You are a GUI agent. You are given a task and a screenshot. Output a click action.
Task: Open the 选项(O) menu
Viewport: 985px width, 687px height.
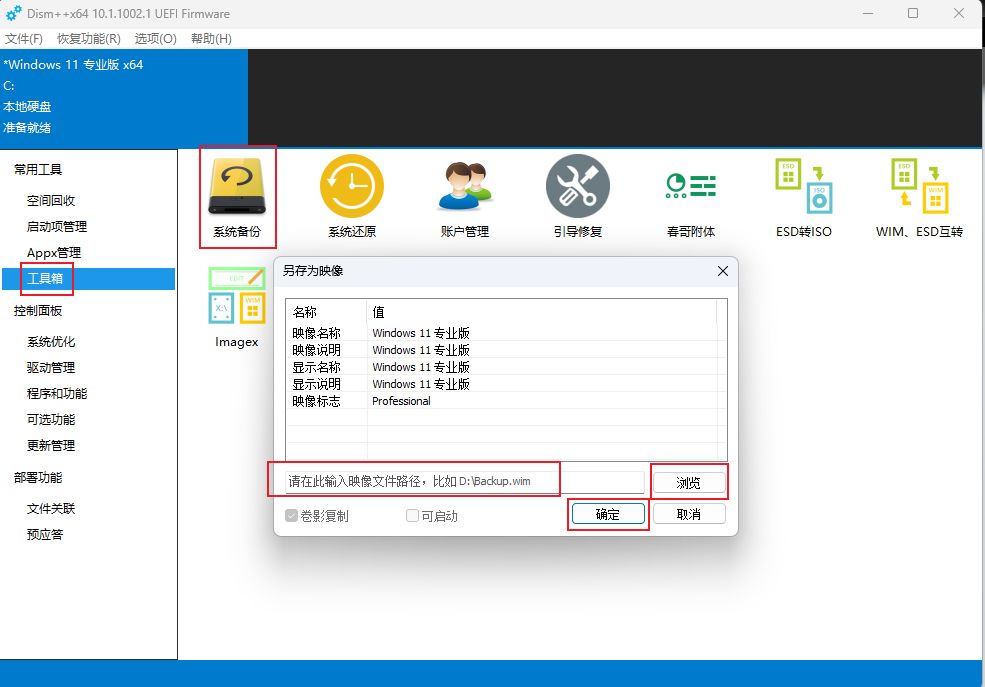point(155,38)
